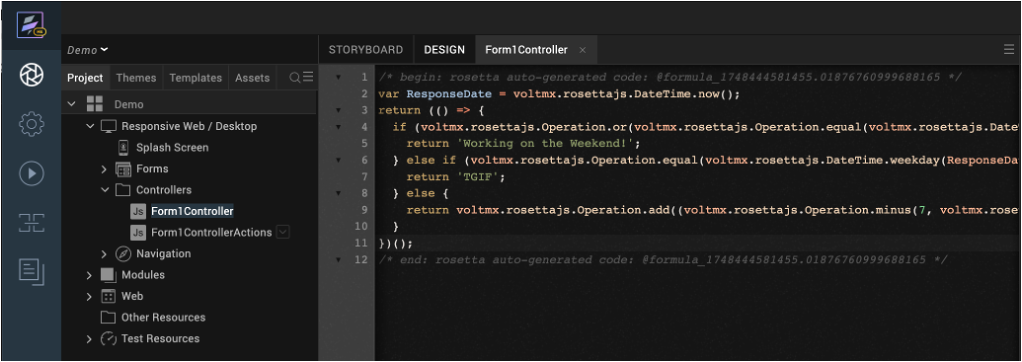This screenshot has width=1022, height=362.
Task: Open the aperture-shaped Project view icon
Action: 31,76
